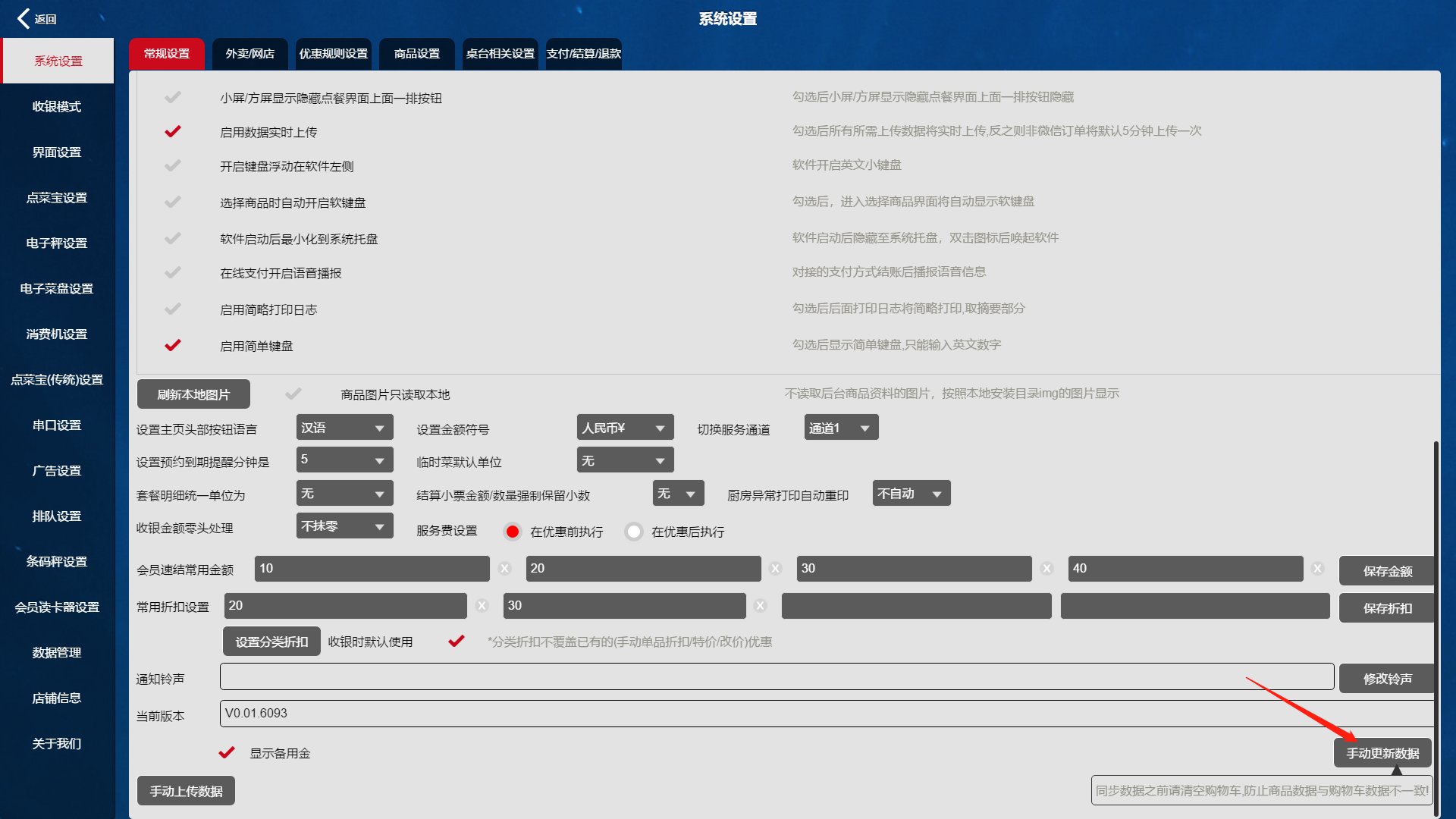Expand the 人民币¥ currency symbol dropdown

click(x=625, y=428)
